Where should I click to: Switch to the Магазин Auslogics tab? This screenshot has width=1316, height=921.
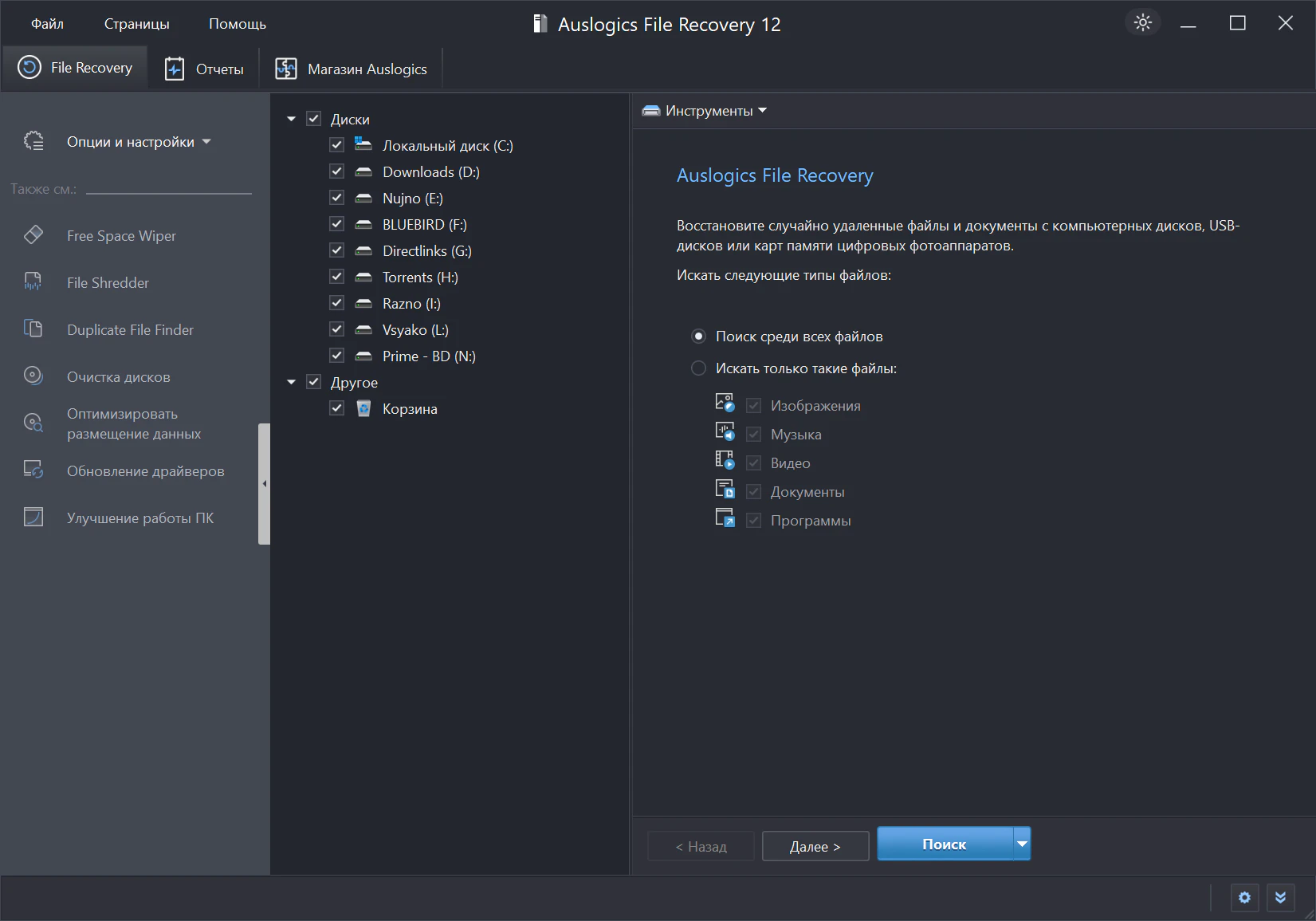point(351,69)
